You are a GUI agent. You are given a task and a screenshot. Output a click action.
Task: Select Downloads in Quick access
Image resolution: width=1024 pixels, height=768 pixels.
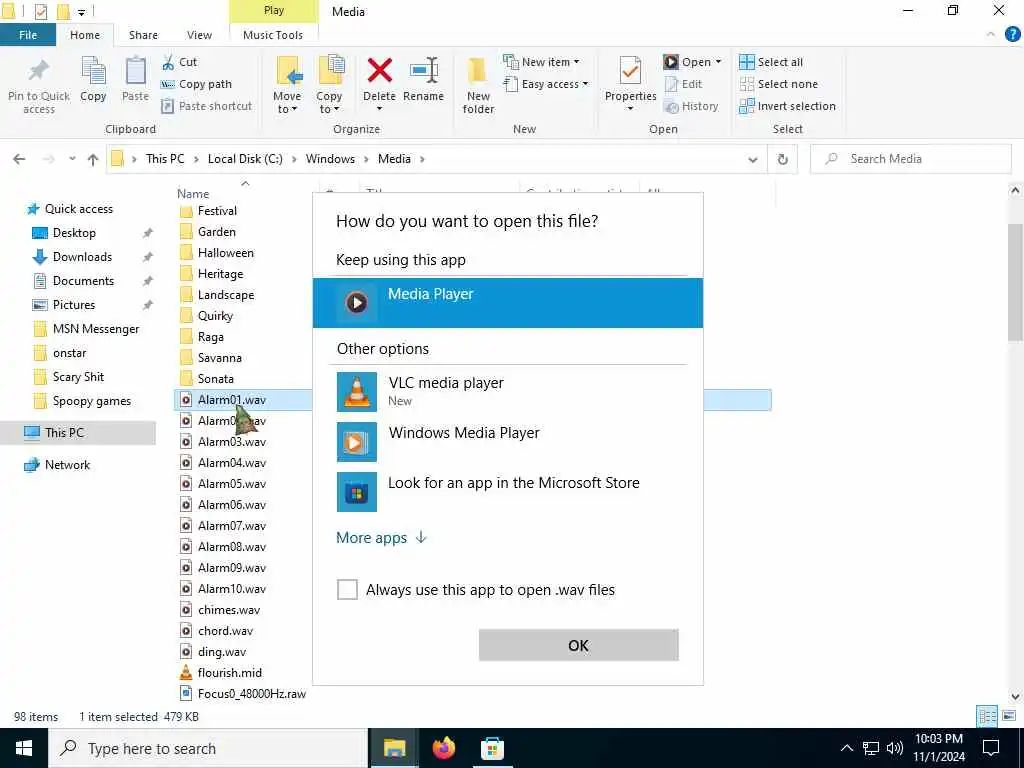(x=82, y=257)
